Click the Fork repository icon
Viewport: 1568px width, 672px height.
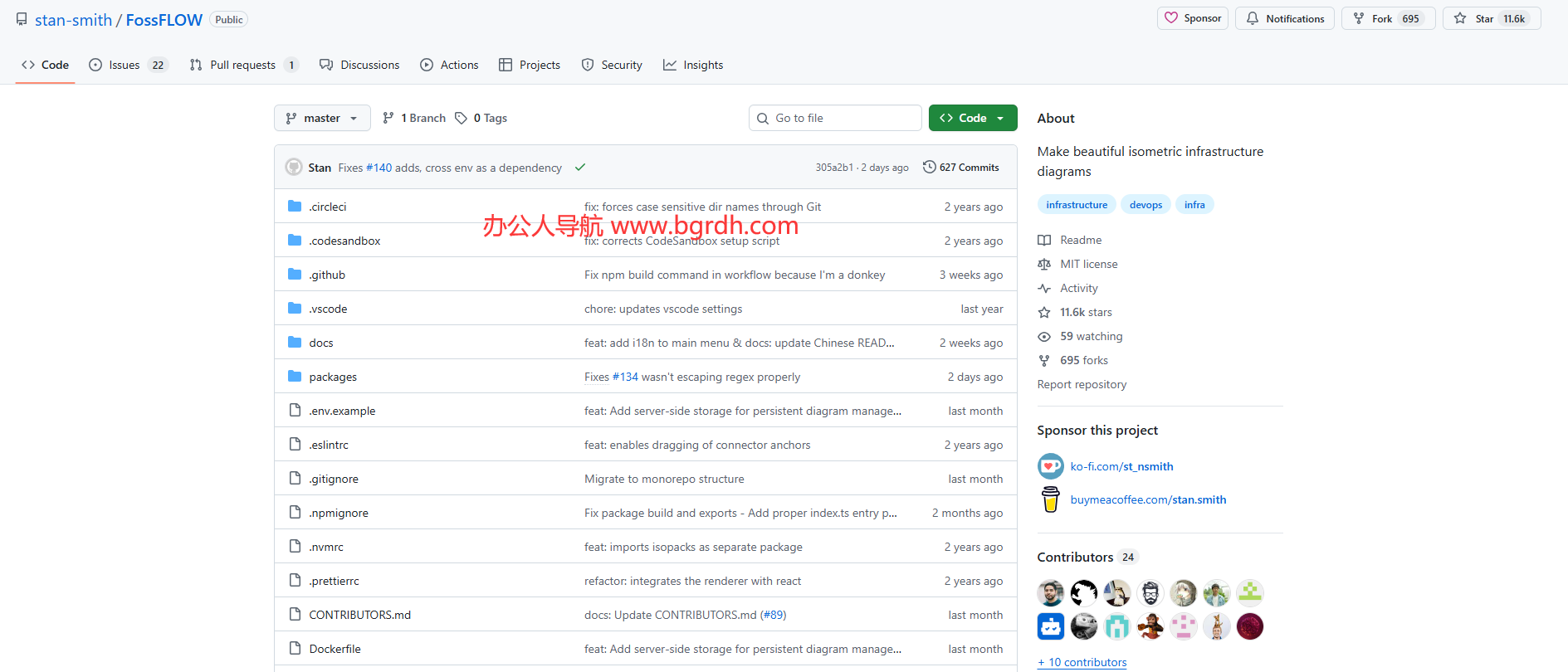[x=1359, y=18]
